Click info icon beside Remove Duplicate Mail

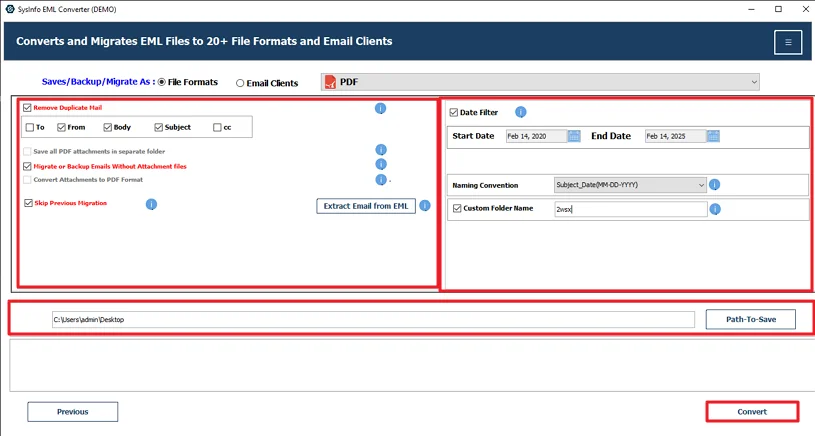click(380, 108)
